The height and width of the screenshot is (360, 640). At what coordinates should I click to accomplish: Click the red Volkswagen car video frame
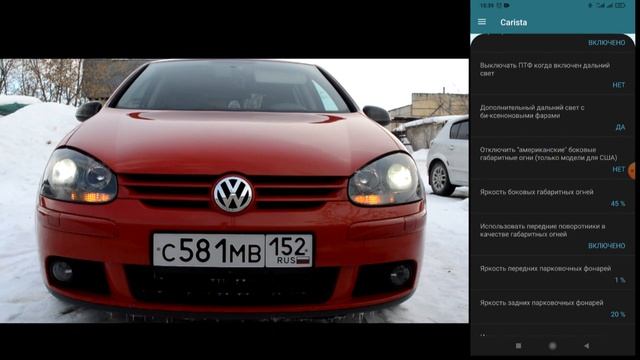(x=234, y=191)
